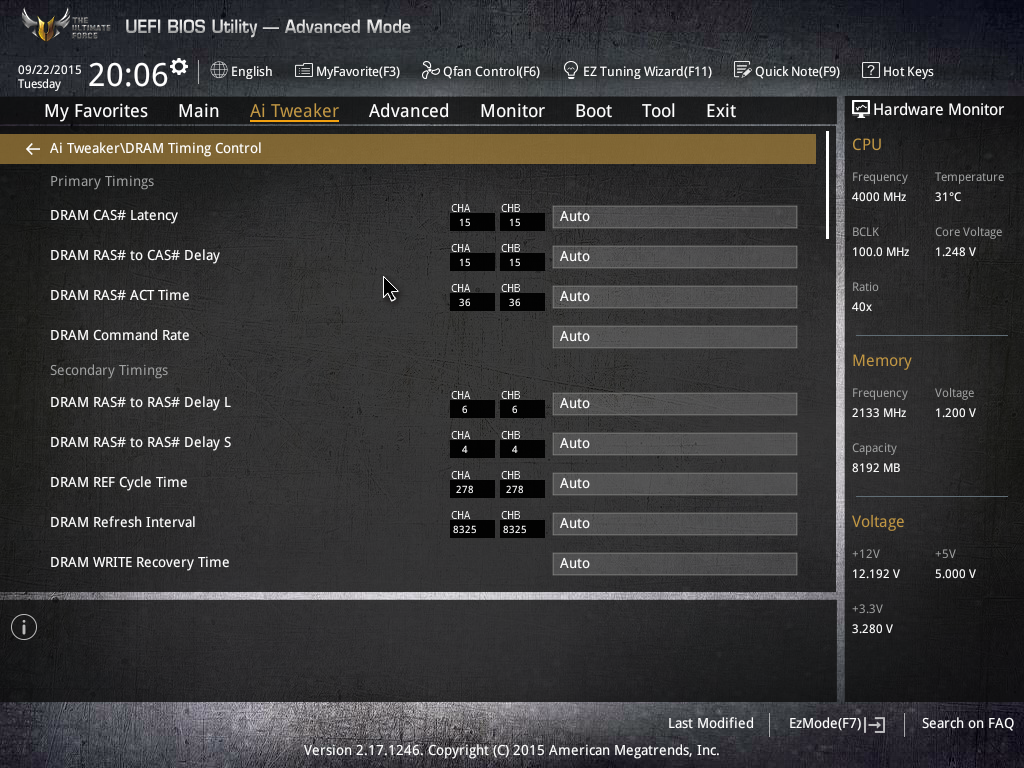Screen dimensions: 1024x768
Task: Click the EZ Tuning Wizard bulb icon
Action: [x=570, y=70]
